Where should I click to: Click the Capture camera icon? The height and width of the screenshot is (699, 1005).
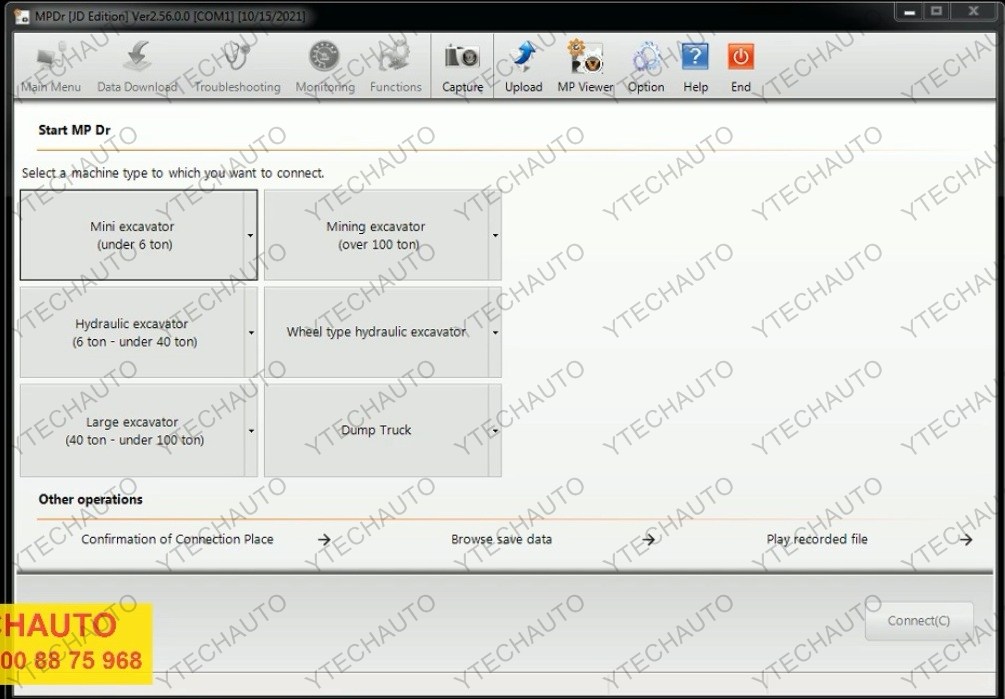[x=462, y=58]
